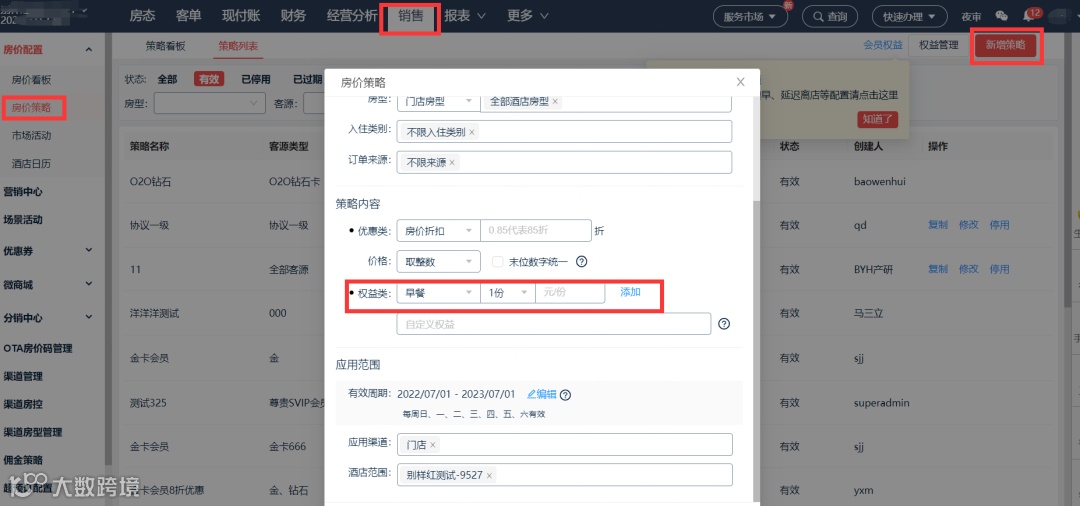Select the 策略列表 tab
The width and height of the screenshot is (1080, 506).
pyautogui.click(x=238, y=45)
